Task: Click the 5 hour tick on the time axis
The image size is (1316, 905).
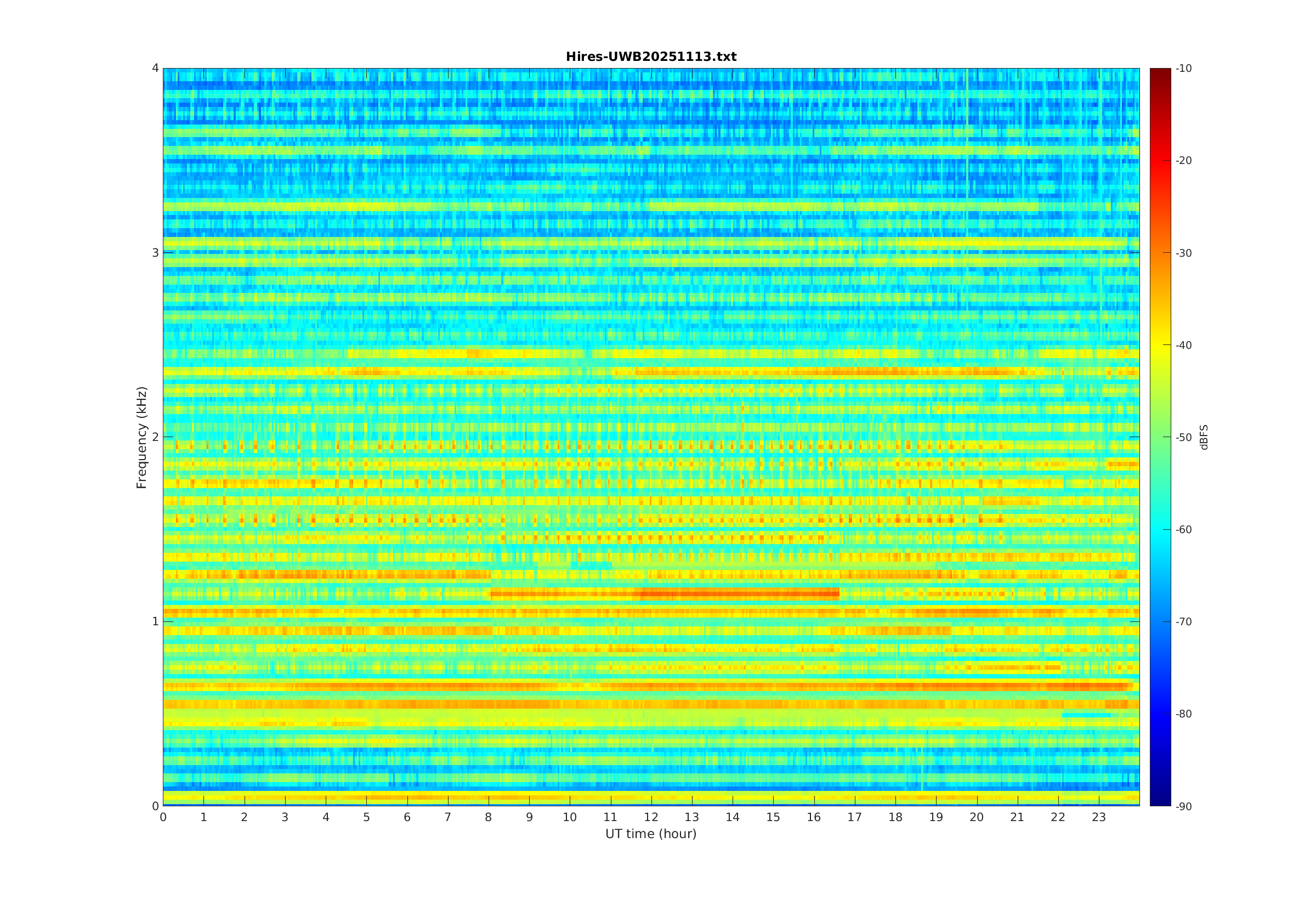Action: click(366, 817)
